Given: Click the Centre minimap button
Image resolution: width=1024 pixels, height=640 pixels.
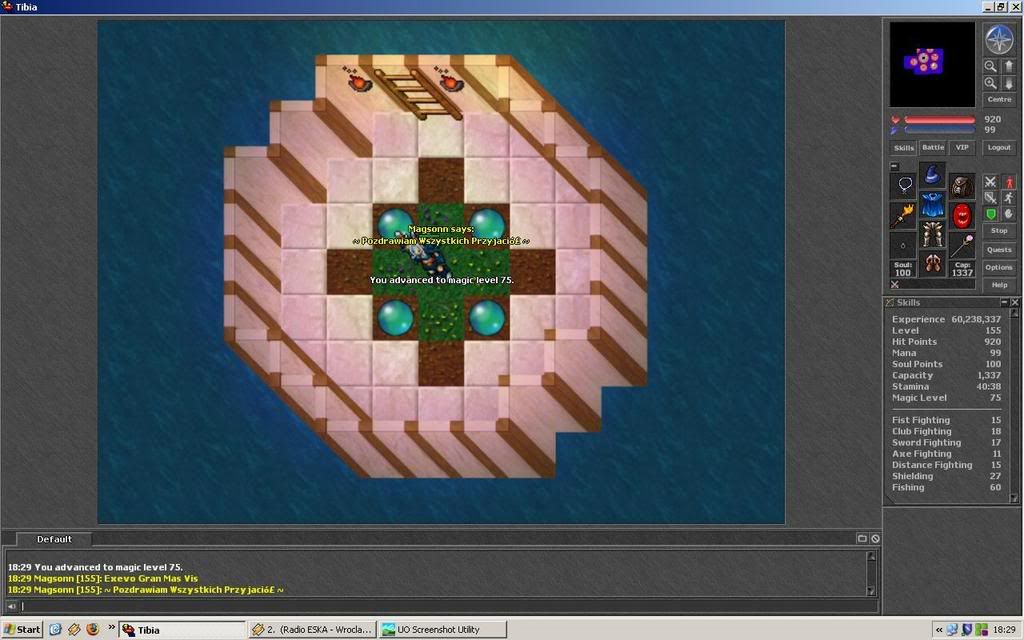Looking at the screenshot, I should pyautogui.click(x=999, y=99).
